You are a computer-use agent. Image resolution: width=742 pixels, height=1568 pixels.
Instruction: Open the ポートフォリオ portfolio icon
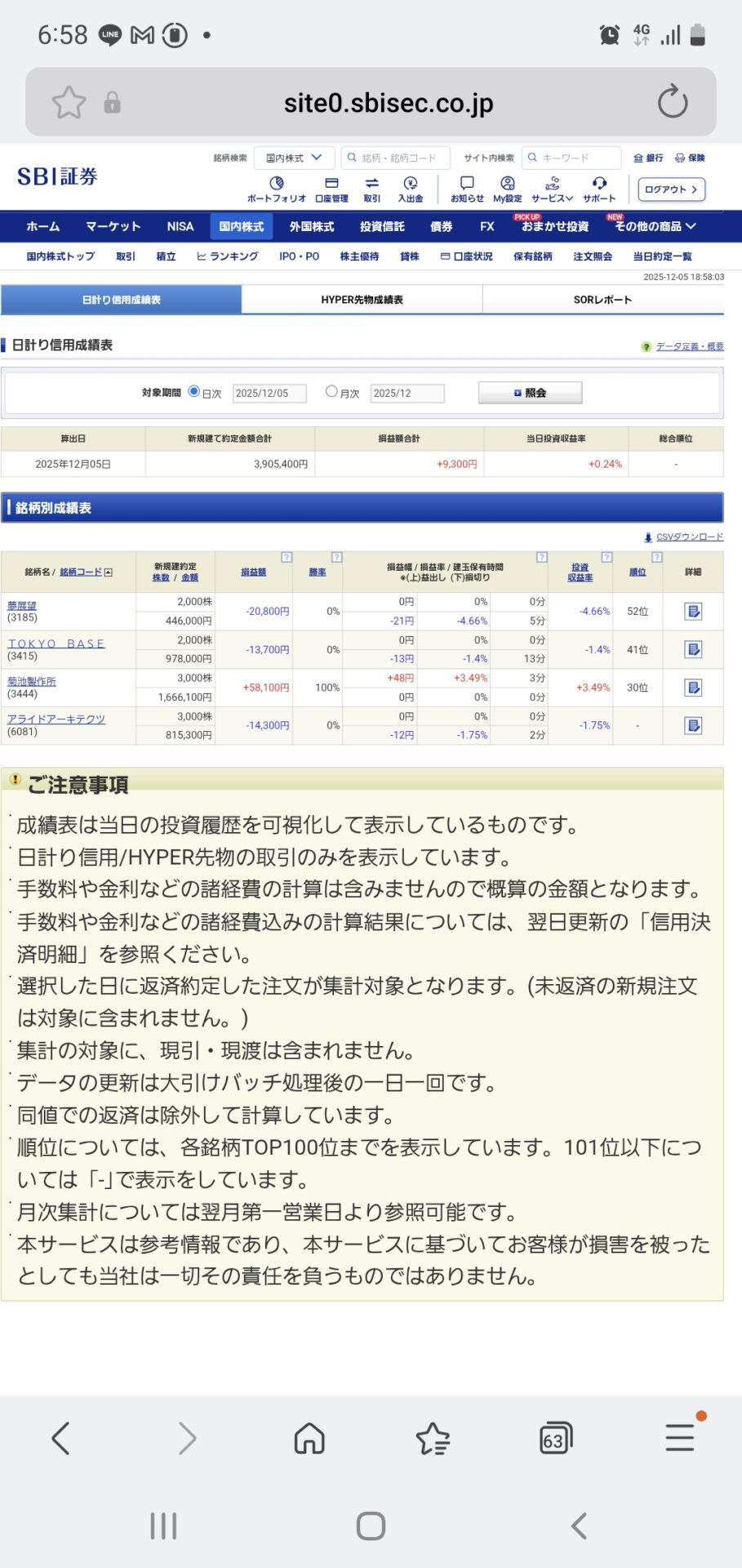click(x=276, y=185)
